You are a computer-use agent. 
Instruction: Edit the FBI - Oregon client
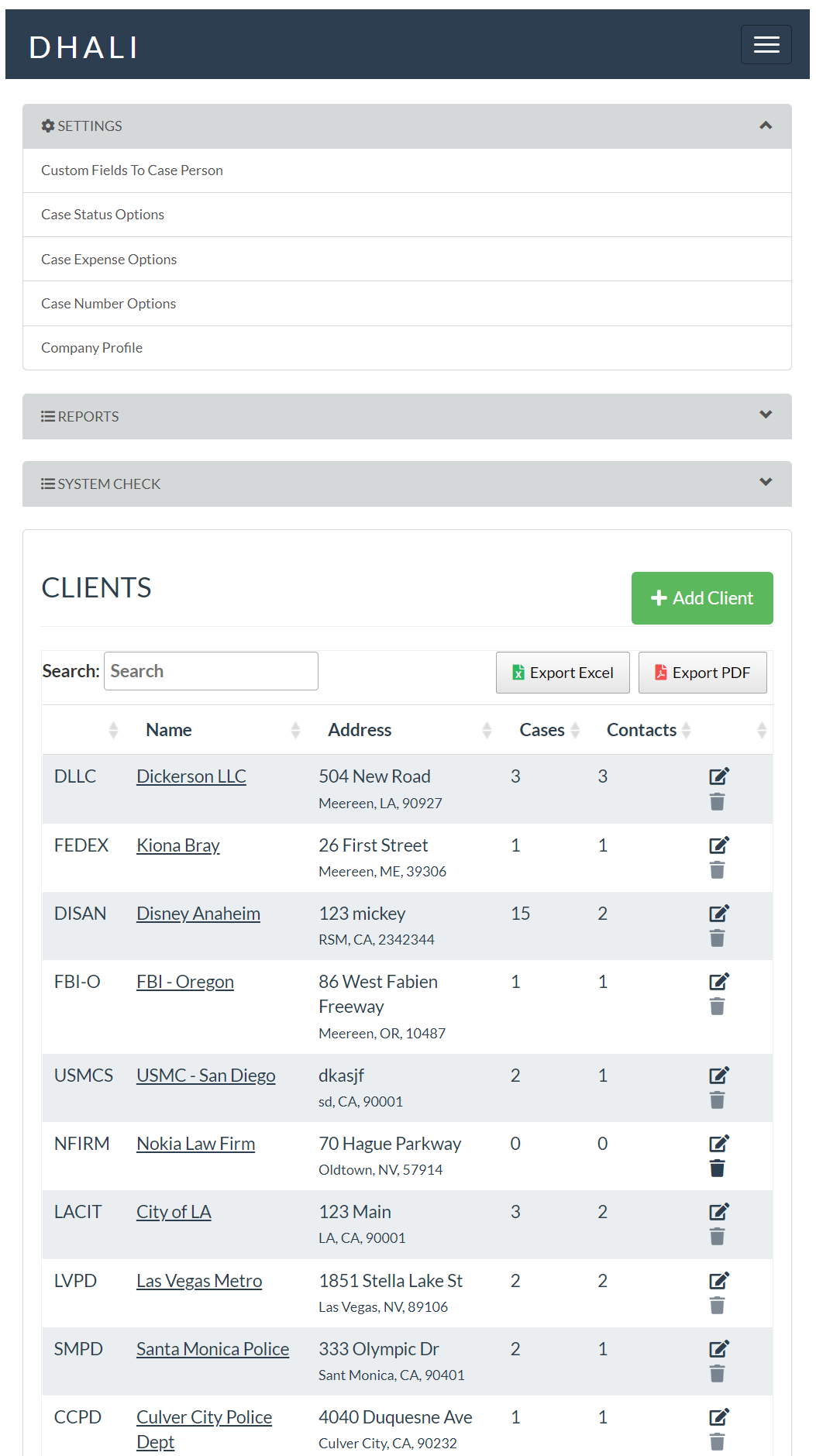tap(718, 981)
